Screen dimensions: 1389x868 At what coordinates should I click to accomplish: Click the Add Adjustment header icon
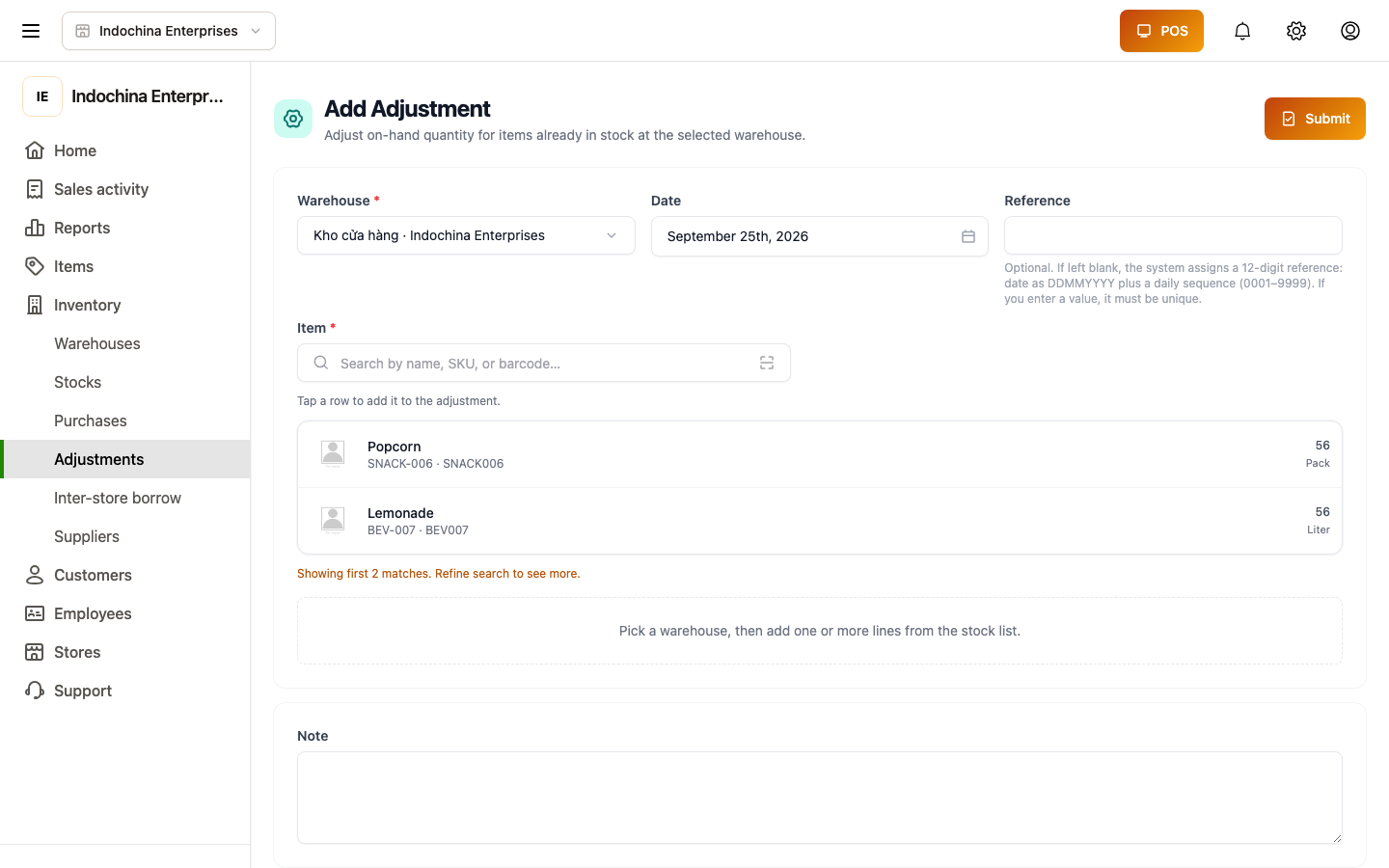[x=293, y=119]
